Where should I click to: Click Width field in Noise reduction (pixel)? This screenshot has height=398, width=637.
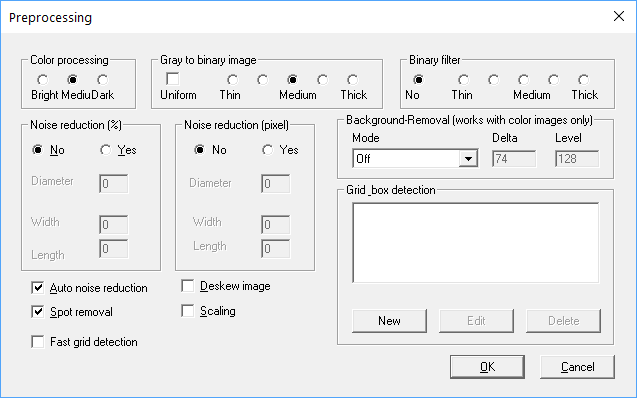276,225
